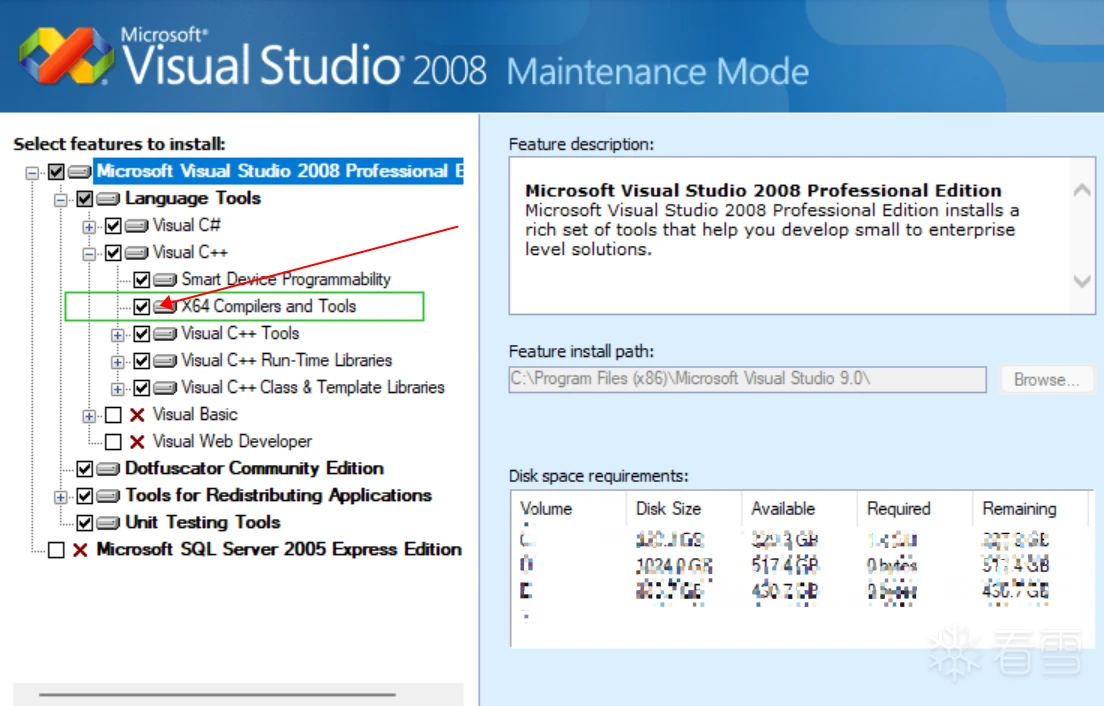Expand the Visual C# tree node

89,226
